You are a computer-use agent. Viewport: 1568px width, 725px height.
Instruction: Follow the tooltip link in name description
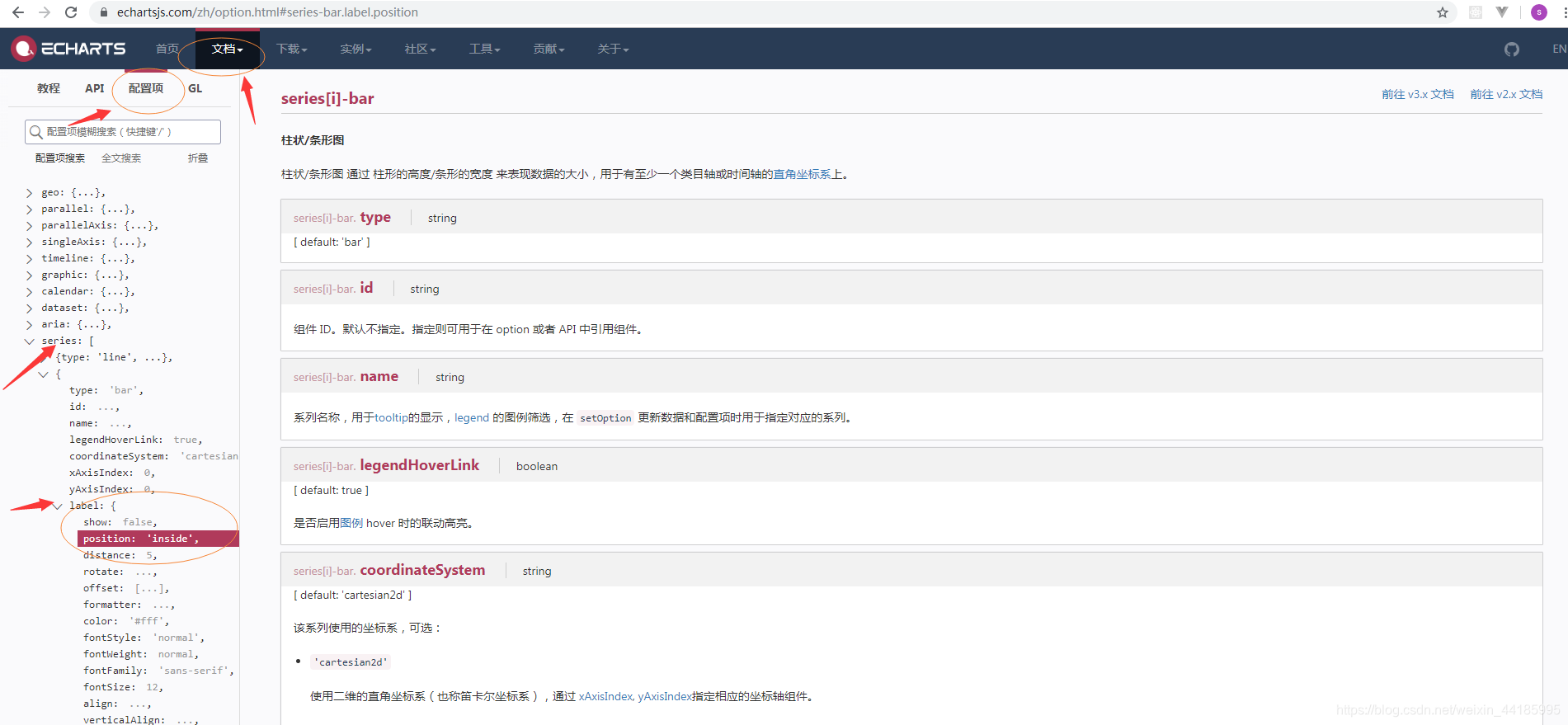(x=391, y=418)
